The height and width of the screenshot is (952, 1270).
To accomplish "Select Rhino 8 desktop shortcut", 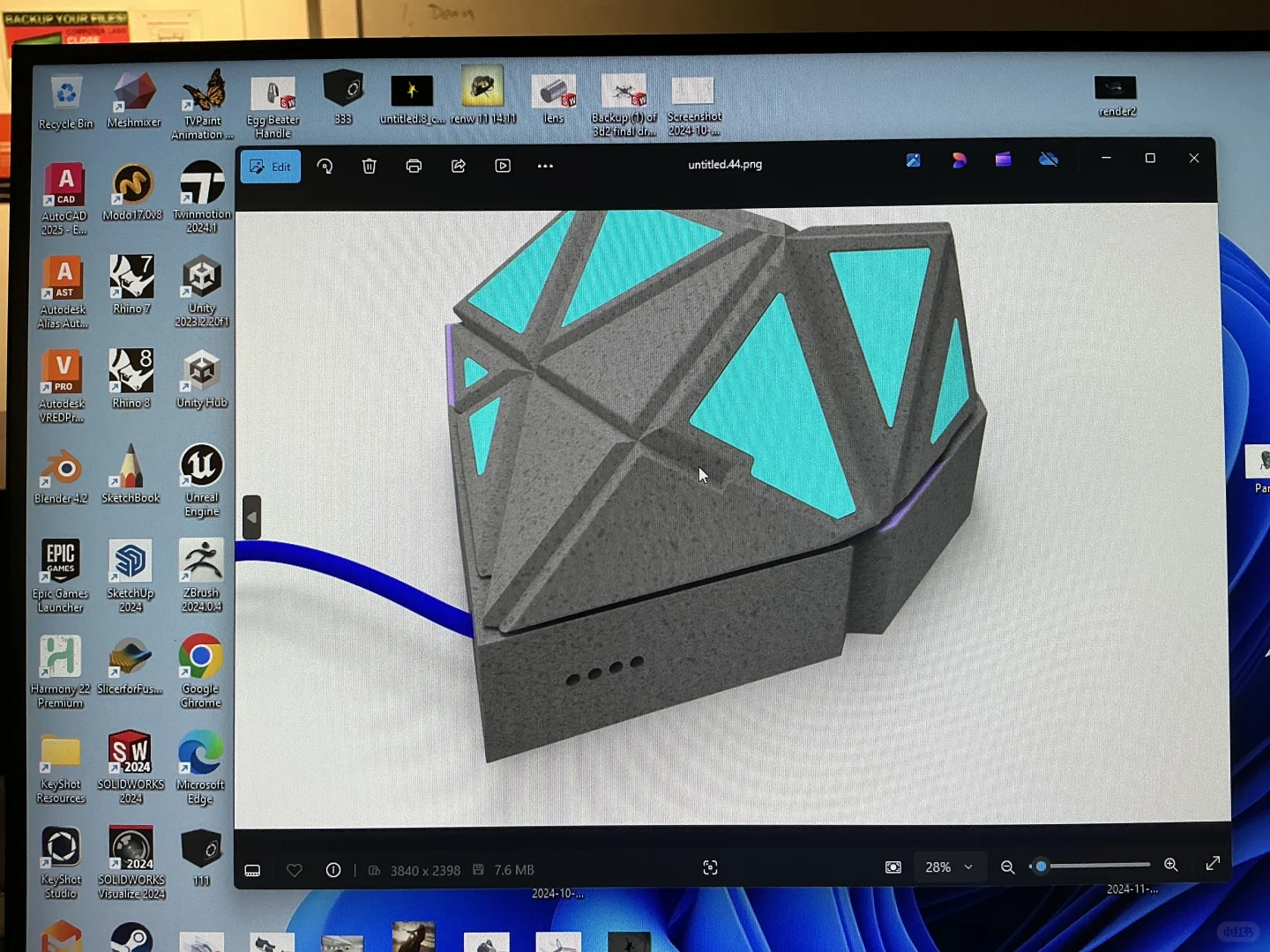I will [131, 380].
